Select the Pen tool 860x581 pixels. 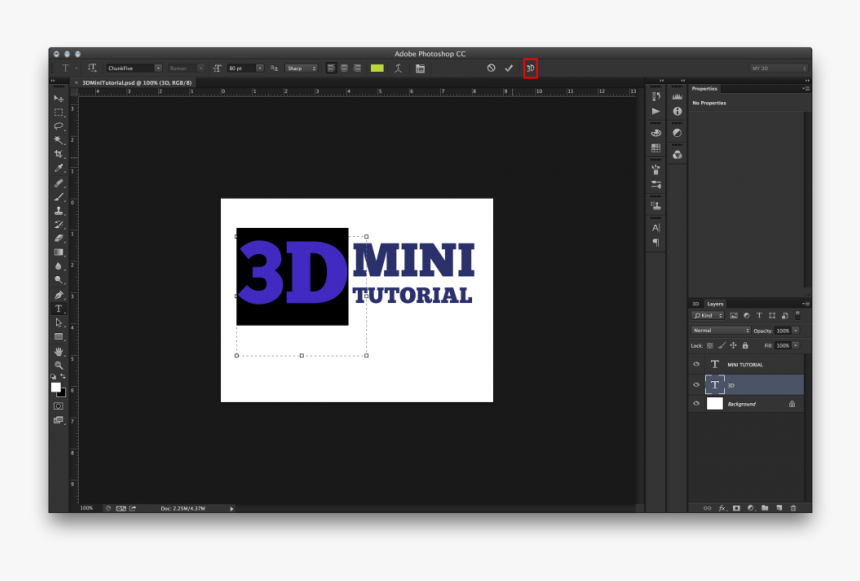click(59, 295)
